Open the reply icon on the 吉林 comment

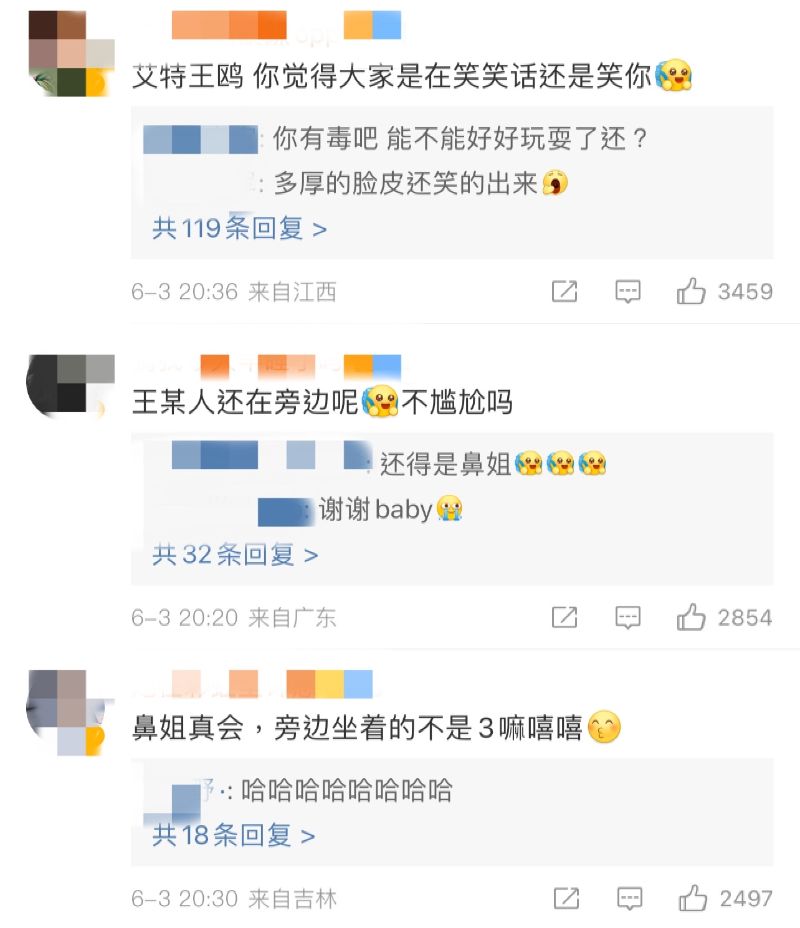pyautogui.click(x=630, y=899)
